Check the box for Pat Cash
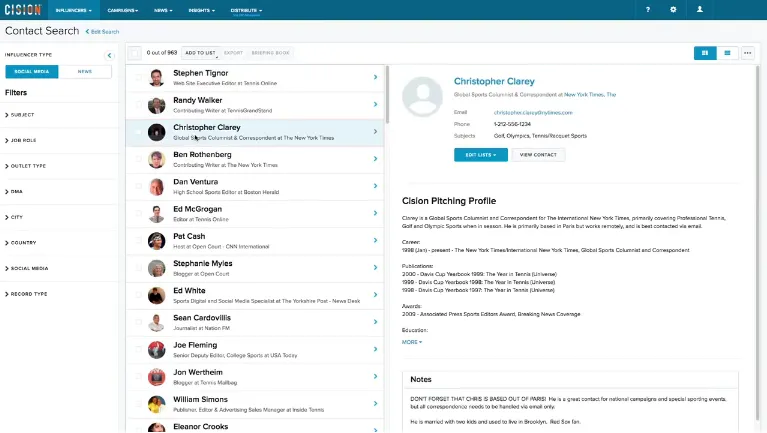This screenshot has width=767, height=433. tap(138, 240)
